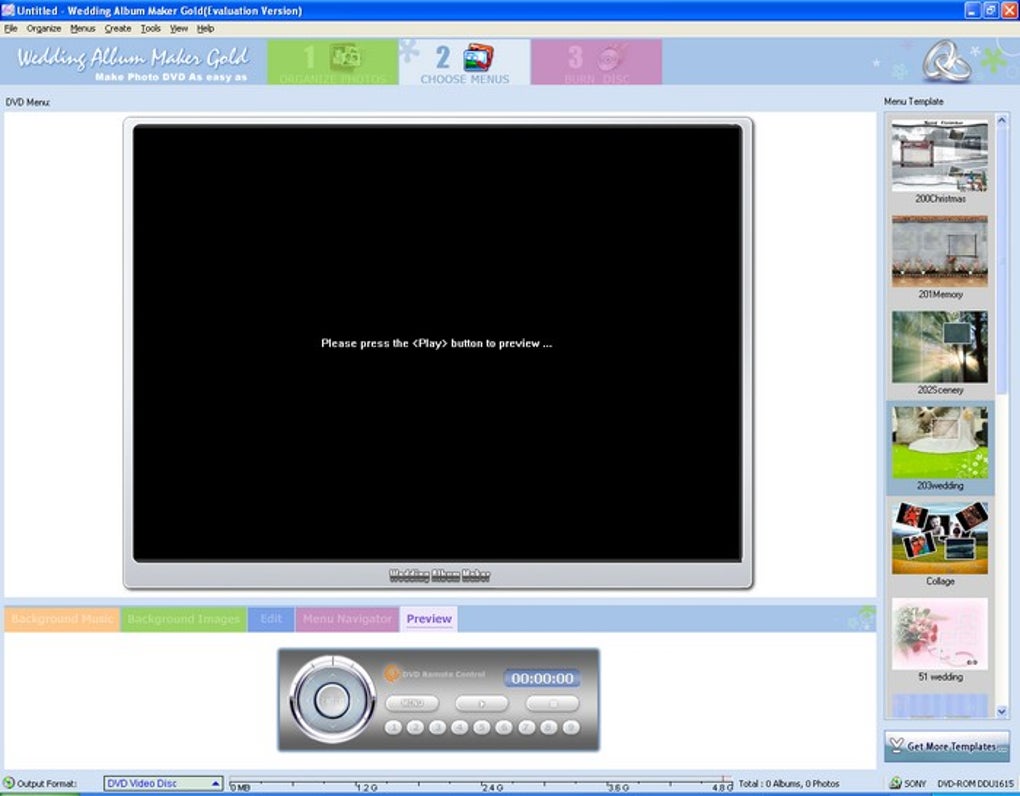Open the View menu
Image resolution: width=1020 pixels, height=796 pixels.
tap(179, 29)
